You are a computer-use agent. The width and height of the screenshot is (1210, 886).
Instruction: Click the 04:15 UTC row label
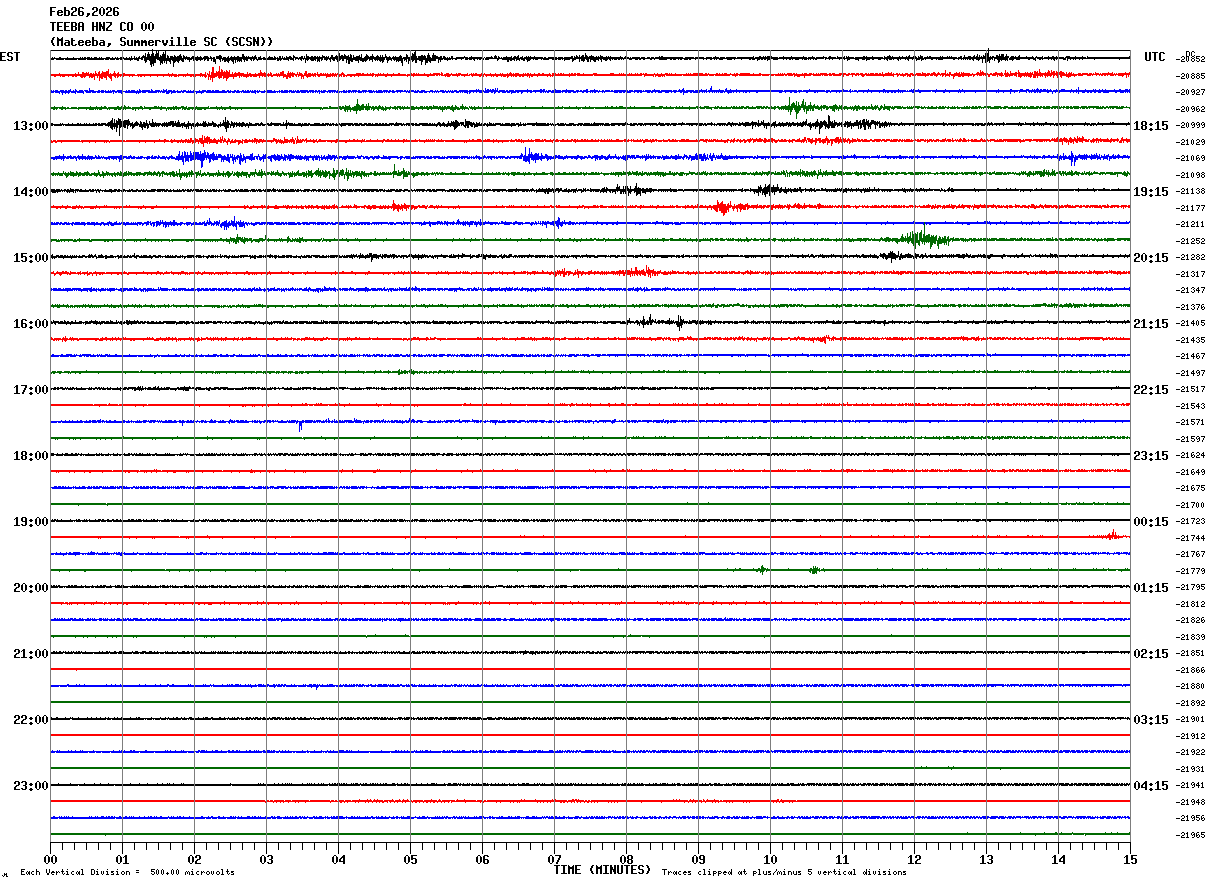1151,786
